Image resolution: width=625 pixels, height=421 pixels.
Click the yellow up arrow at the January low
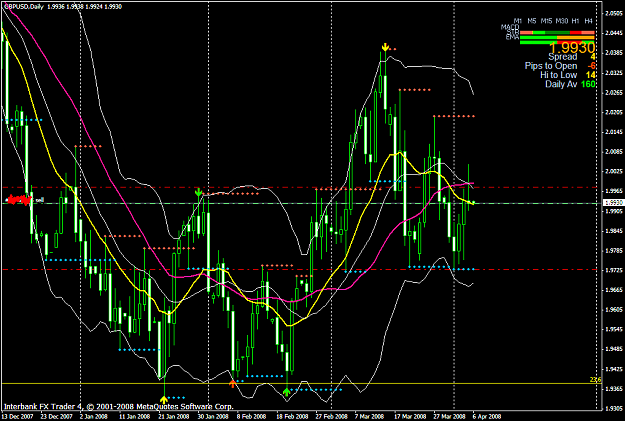[164, 399]
